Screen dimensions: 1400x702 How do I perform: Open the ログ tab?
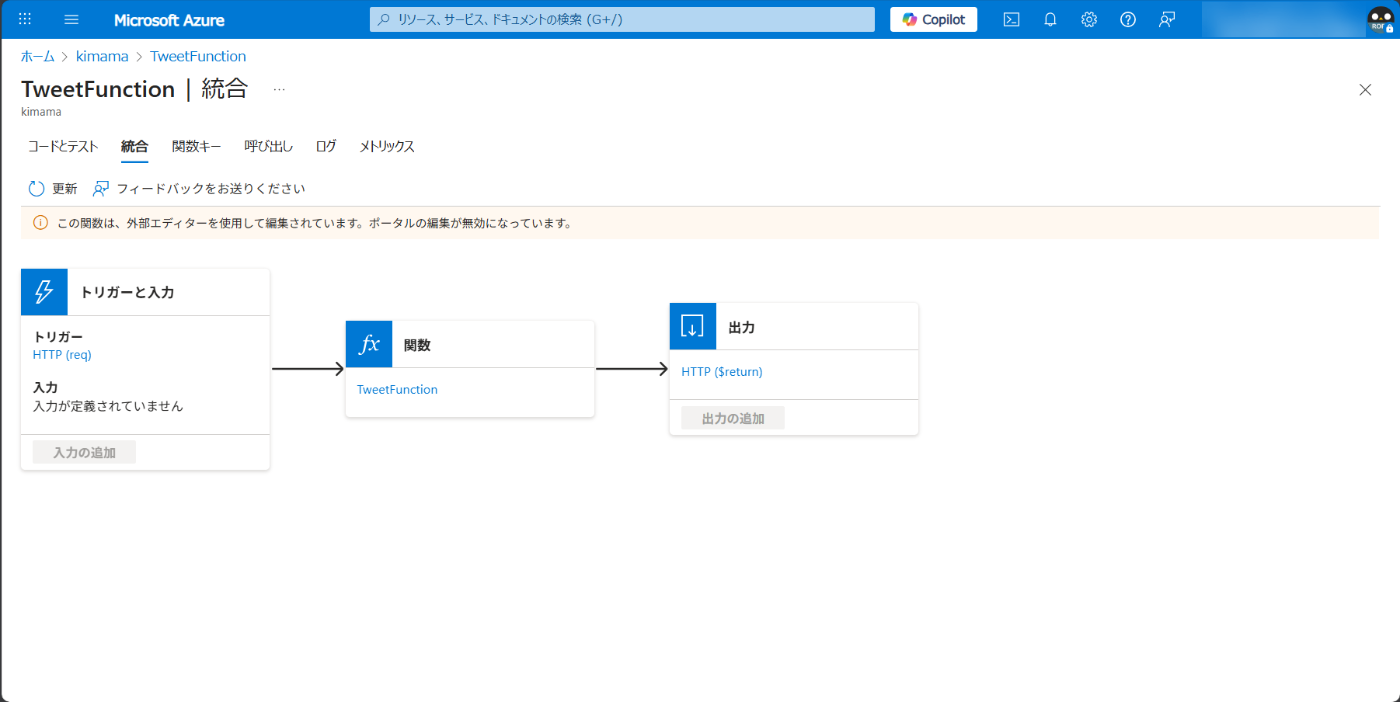(326, 146)
